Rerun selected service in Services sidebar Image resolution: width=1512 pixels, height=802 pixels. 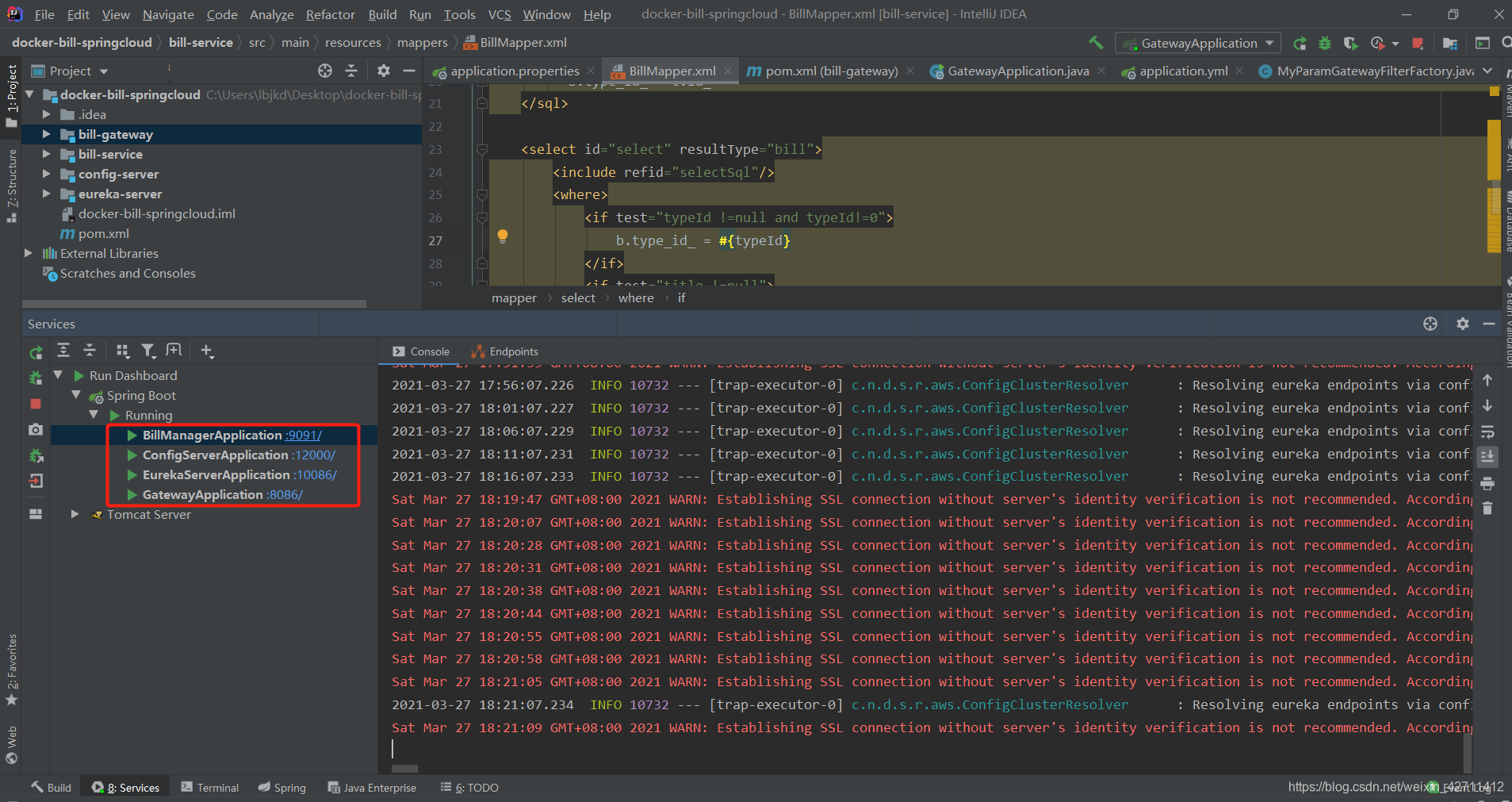[36, 352]
